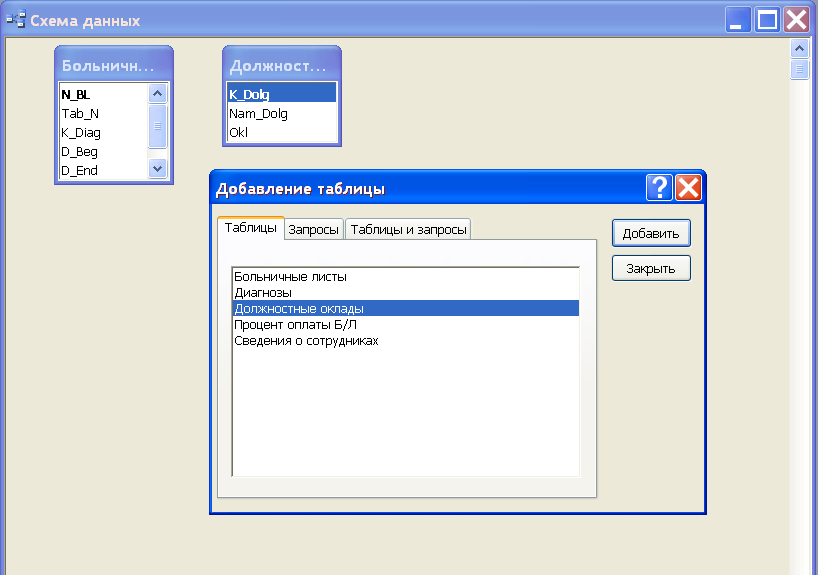
Task: Click Больничн... field list down arrow
Action: [x=158, y=169]
